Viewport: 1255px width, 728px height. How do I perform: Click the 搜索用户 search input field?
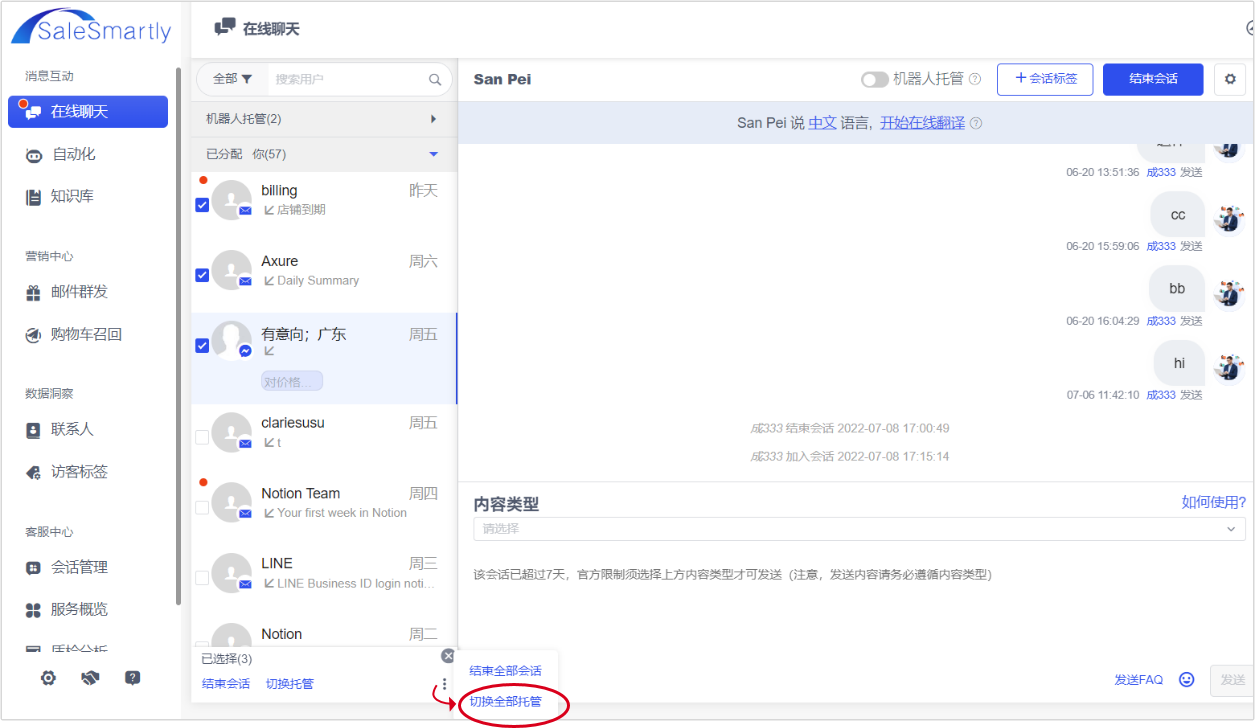tap(345, 79)
